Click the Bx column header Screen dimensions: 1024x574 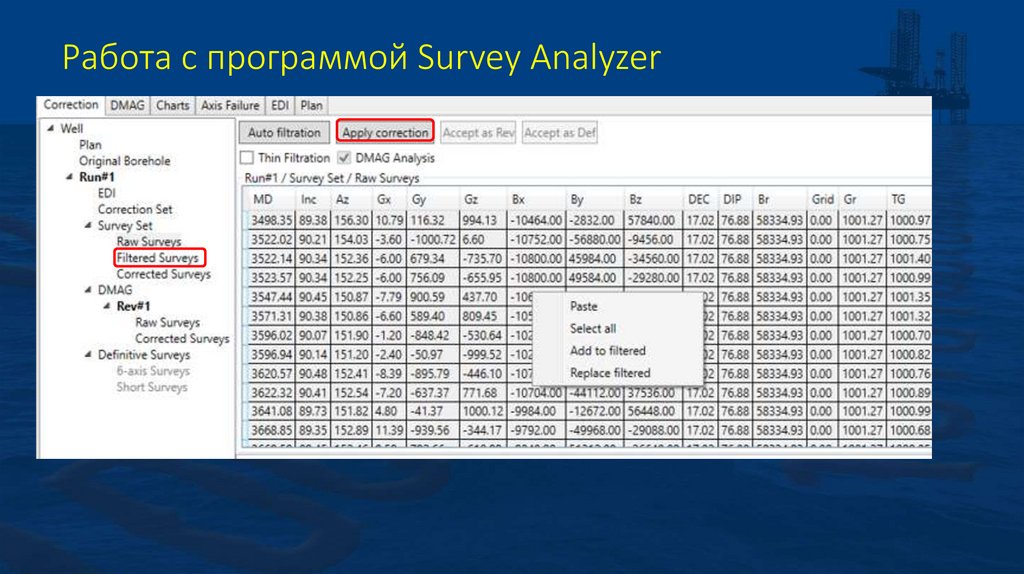point(536,200)
